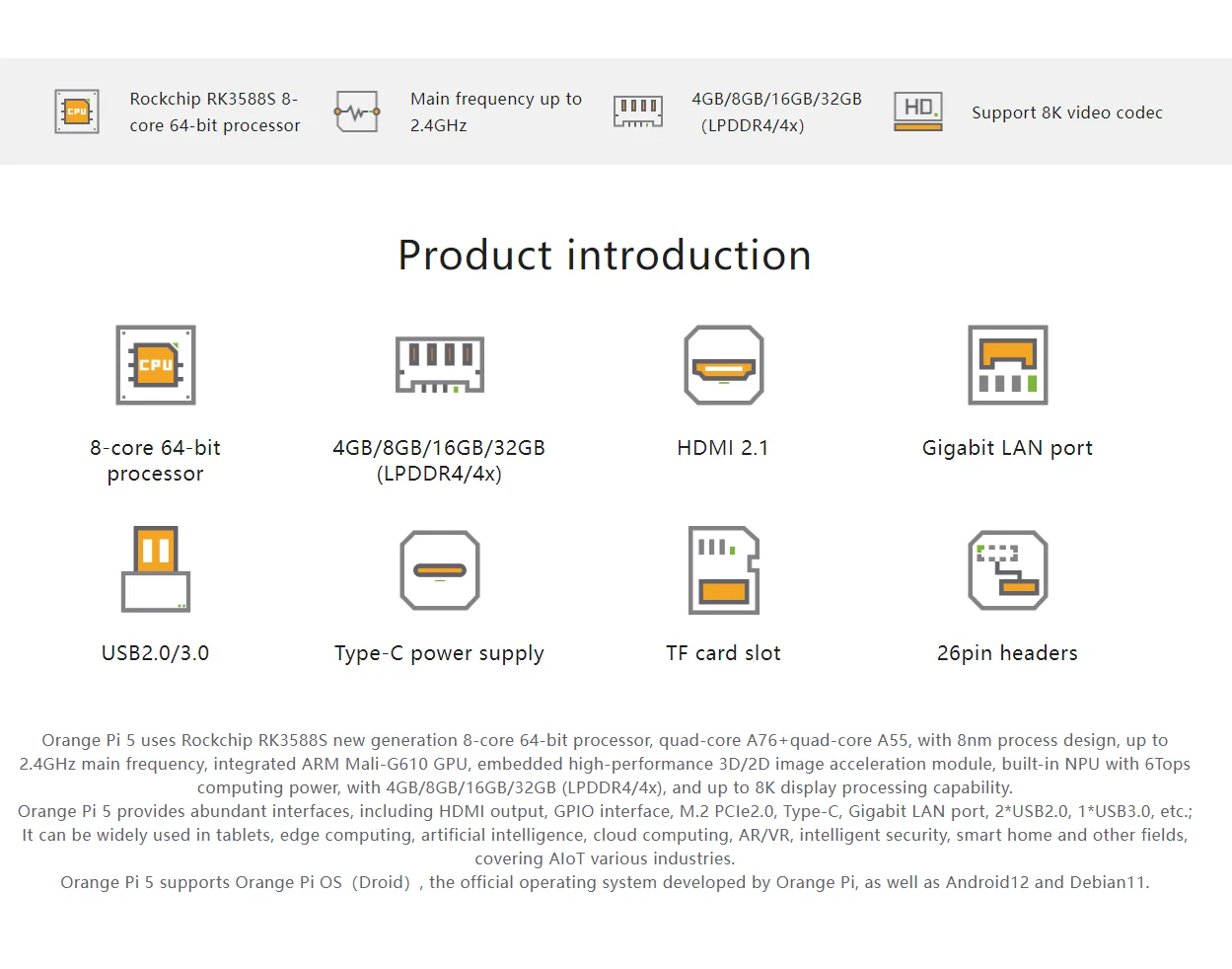Click the line starting 'Orange Pi 5 provides abundant interfaces'

coord(605,811)
